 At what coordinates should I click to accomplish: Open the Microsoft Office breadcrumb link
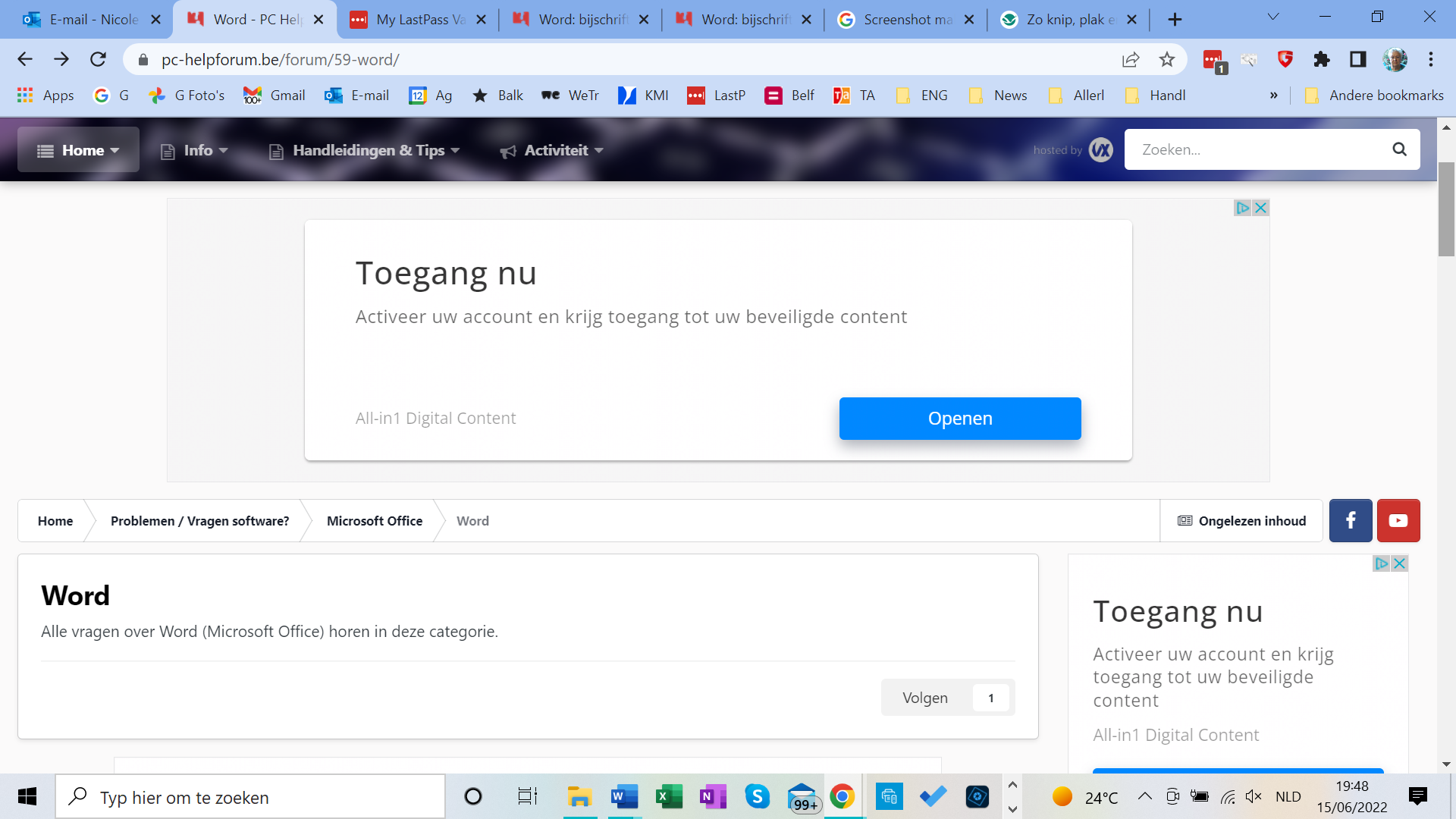(x=375, y=521)
